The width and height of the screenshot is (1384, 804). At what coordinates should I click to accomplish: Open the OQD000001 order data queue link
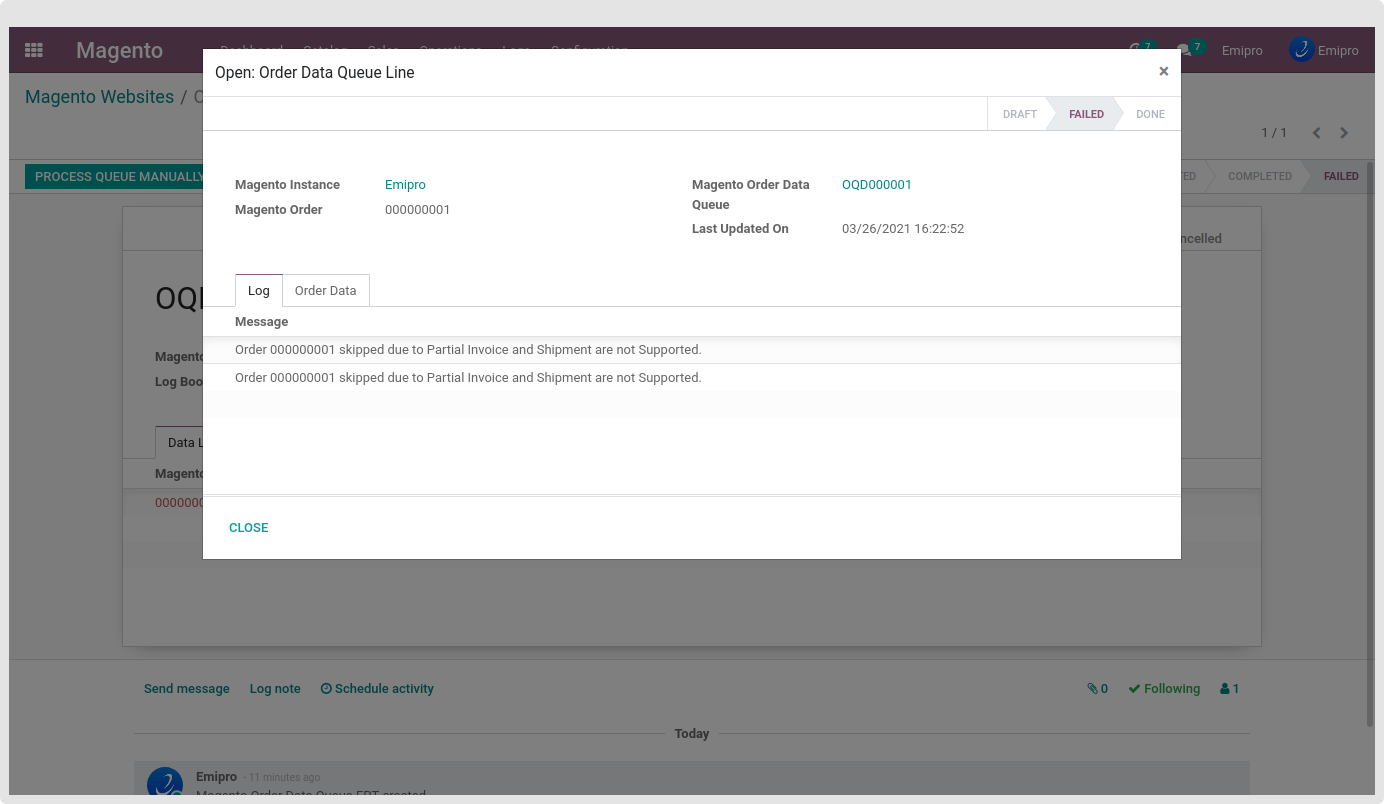(x=876, y=185)
